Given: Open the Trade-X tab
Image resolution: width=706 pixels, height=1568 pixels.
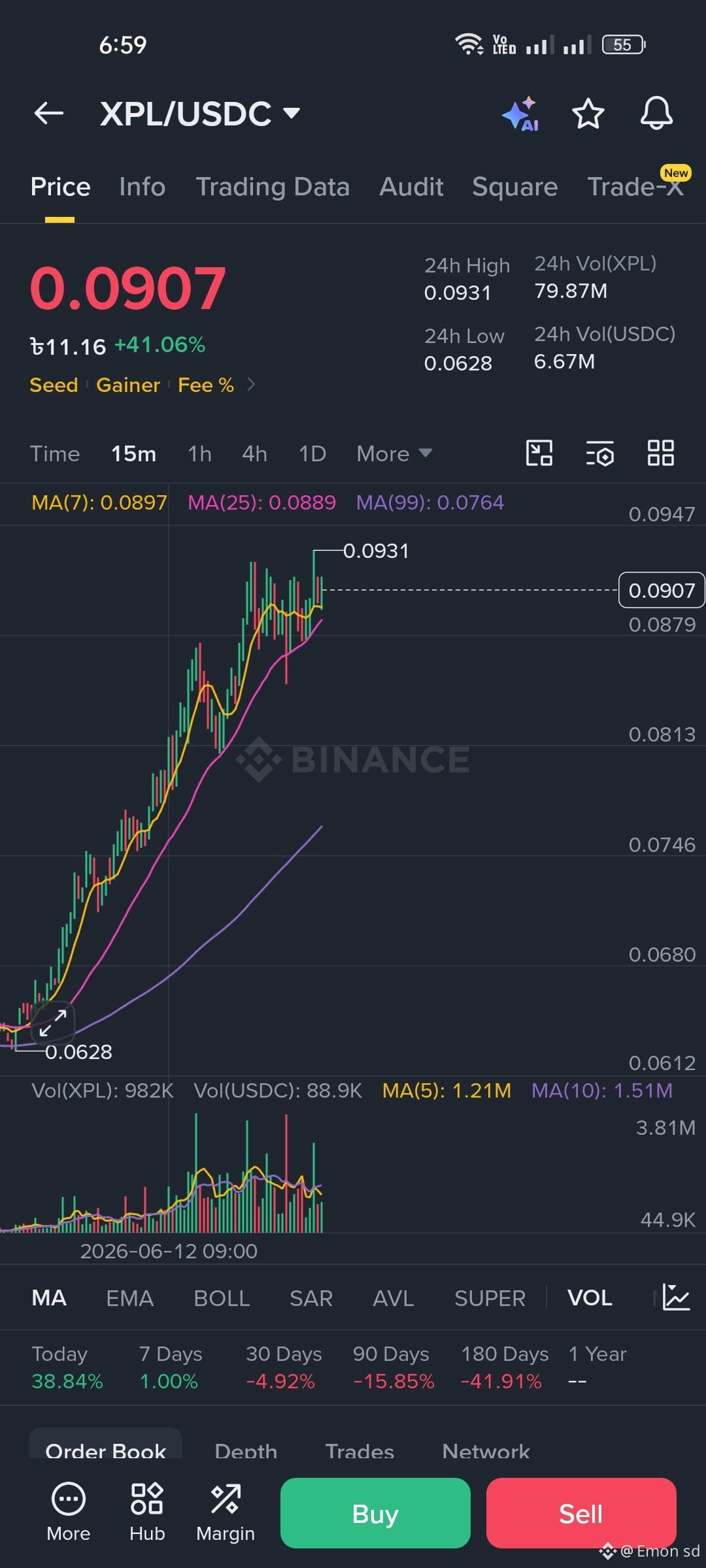Looking at the screenshot, I should [635, 187].
